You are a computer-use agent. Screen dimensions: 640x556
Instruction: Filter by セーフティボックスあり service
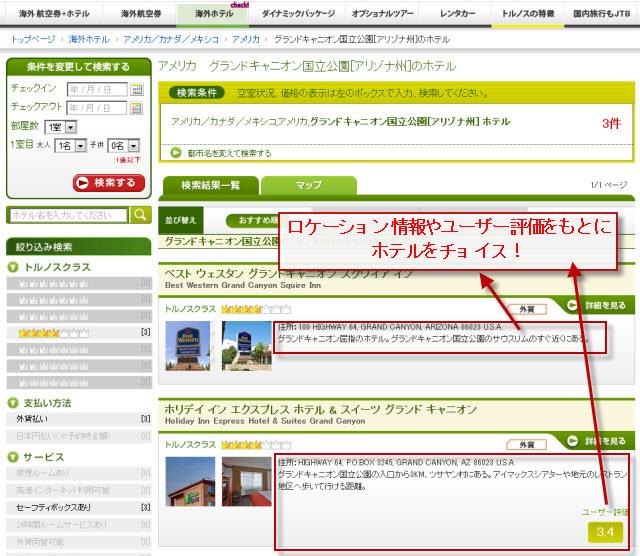(79, 507)
